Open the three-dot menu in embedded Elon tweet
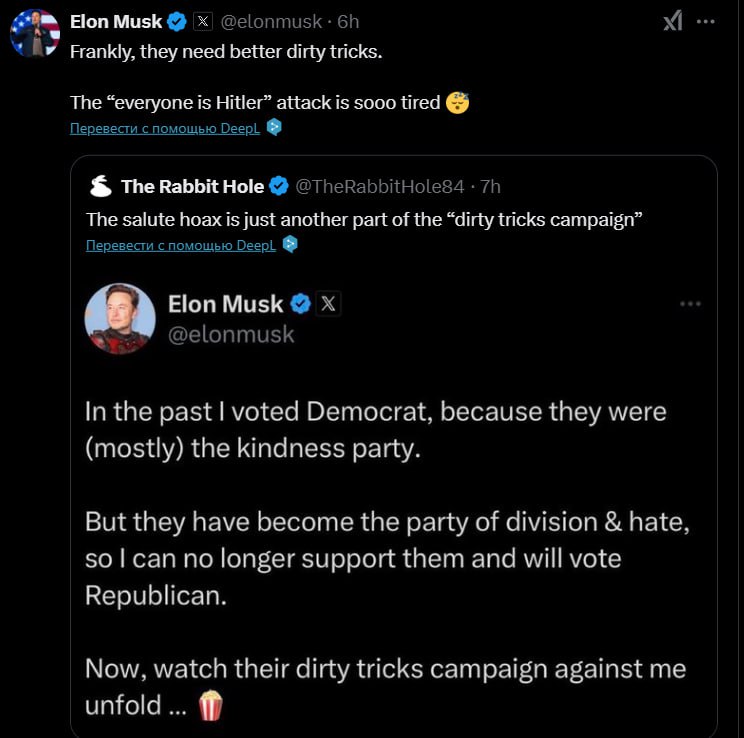Viewport: 744px width, 738px height. (690, 303)
